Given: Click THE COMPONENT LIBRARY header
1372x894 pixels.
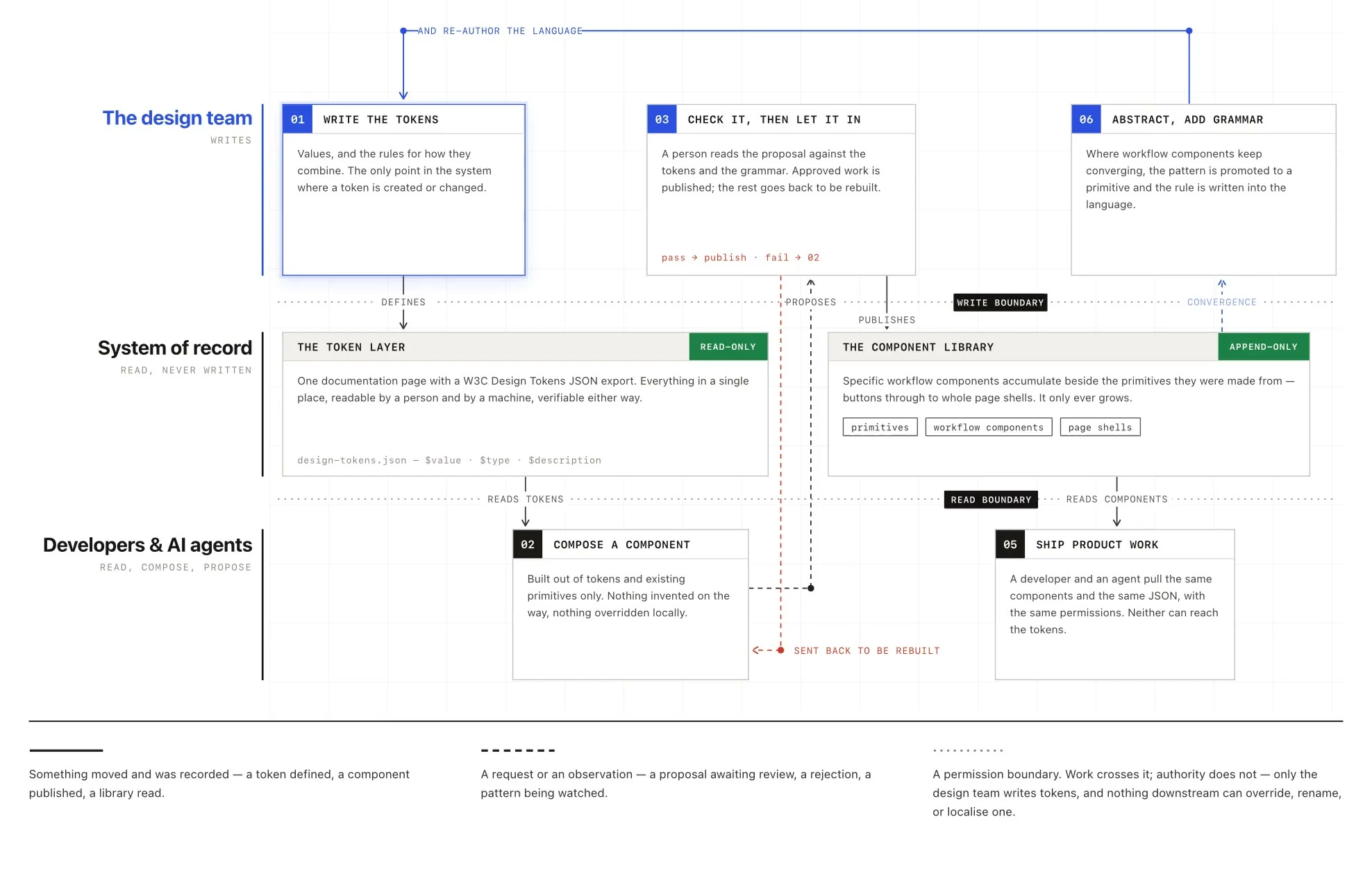Looking at the screenshot, I should 918,347.
